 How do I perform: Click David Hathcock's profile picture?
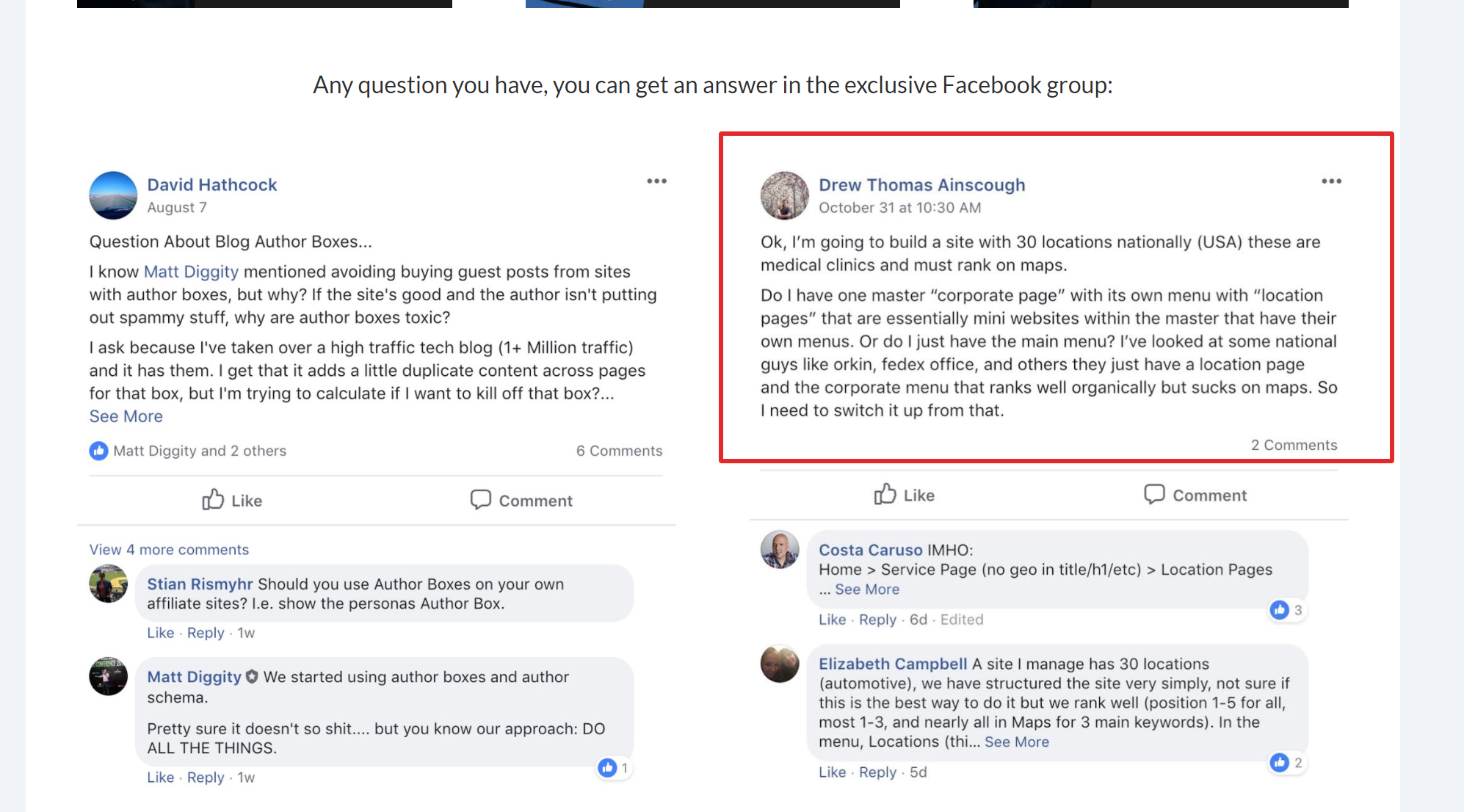point(112,195)
